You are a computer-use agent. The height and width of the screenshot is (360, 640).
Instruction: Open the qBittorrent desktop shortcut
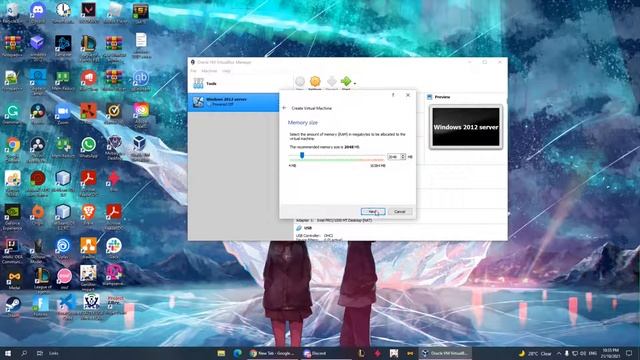[140, 80]
